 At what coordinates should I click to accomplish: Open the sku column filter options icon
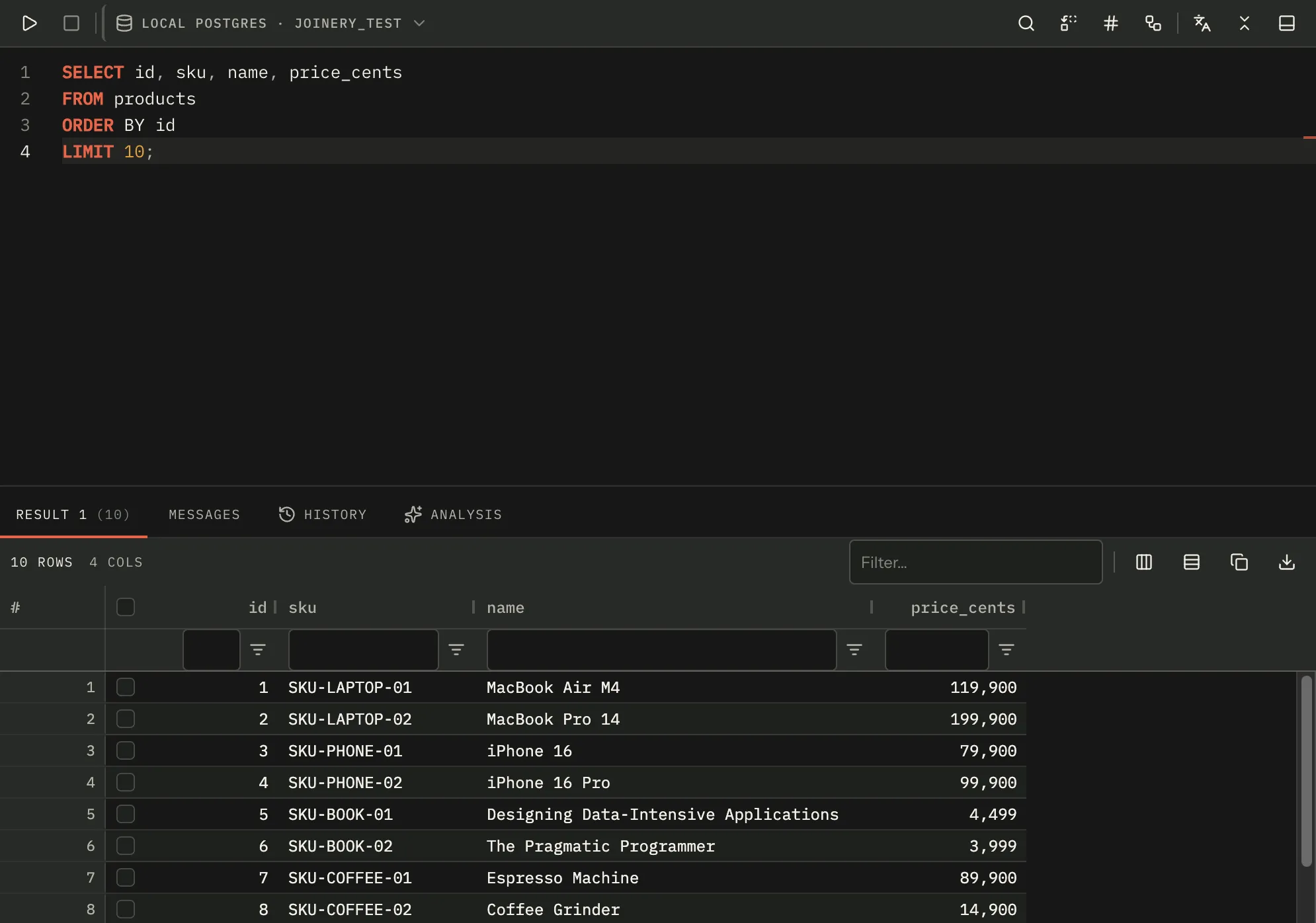456,649
